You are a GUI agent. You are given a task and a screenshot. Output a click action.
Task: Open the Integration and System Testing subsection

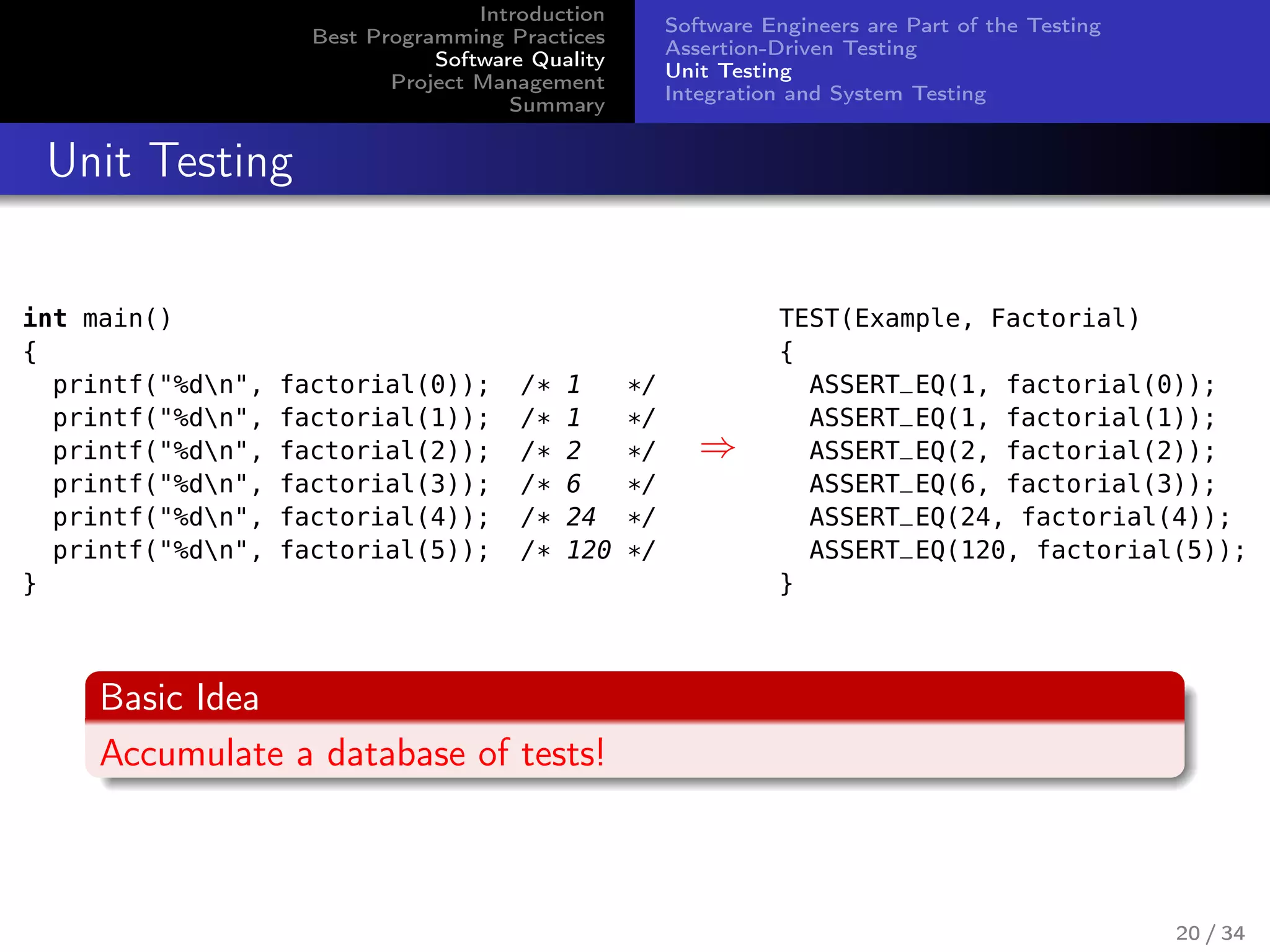click(825, 94)
